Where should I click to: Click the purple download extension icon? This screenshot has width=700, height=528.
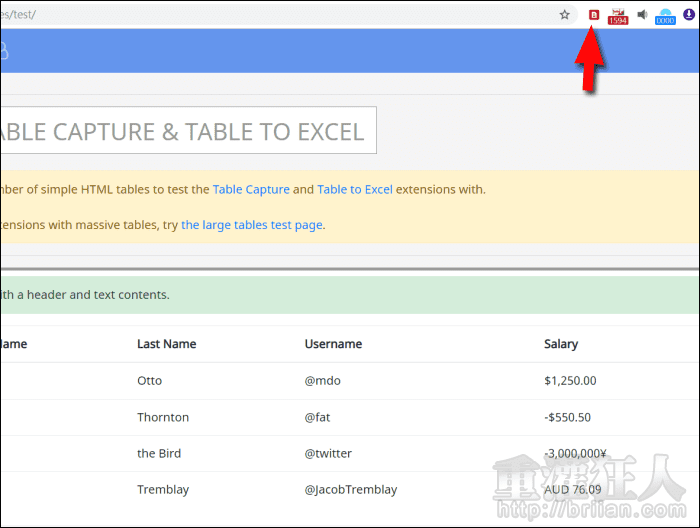(x=688, y=15)
